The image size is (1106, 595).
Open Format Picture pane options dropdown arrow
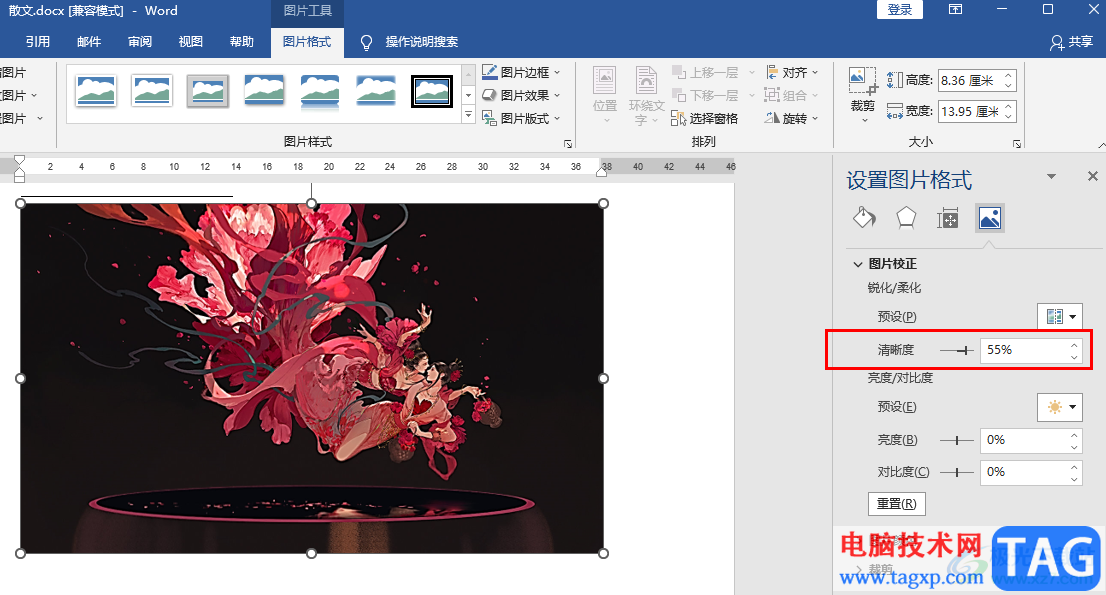click(x=1051, y=176)
